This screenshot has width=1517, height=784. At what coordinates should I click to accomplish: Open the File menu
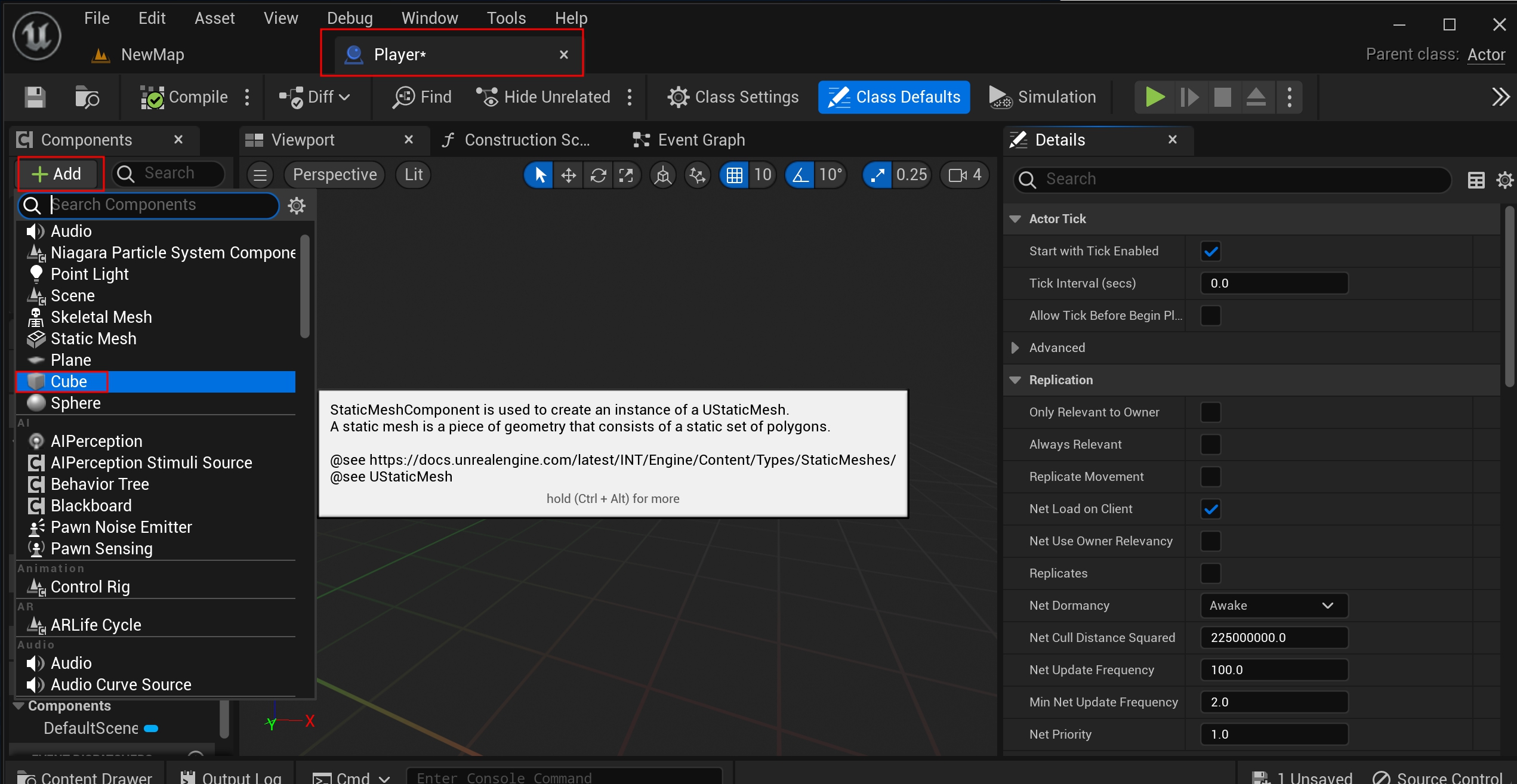tap(97, 18)
